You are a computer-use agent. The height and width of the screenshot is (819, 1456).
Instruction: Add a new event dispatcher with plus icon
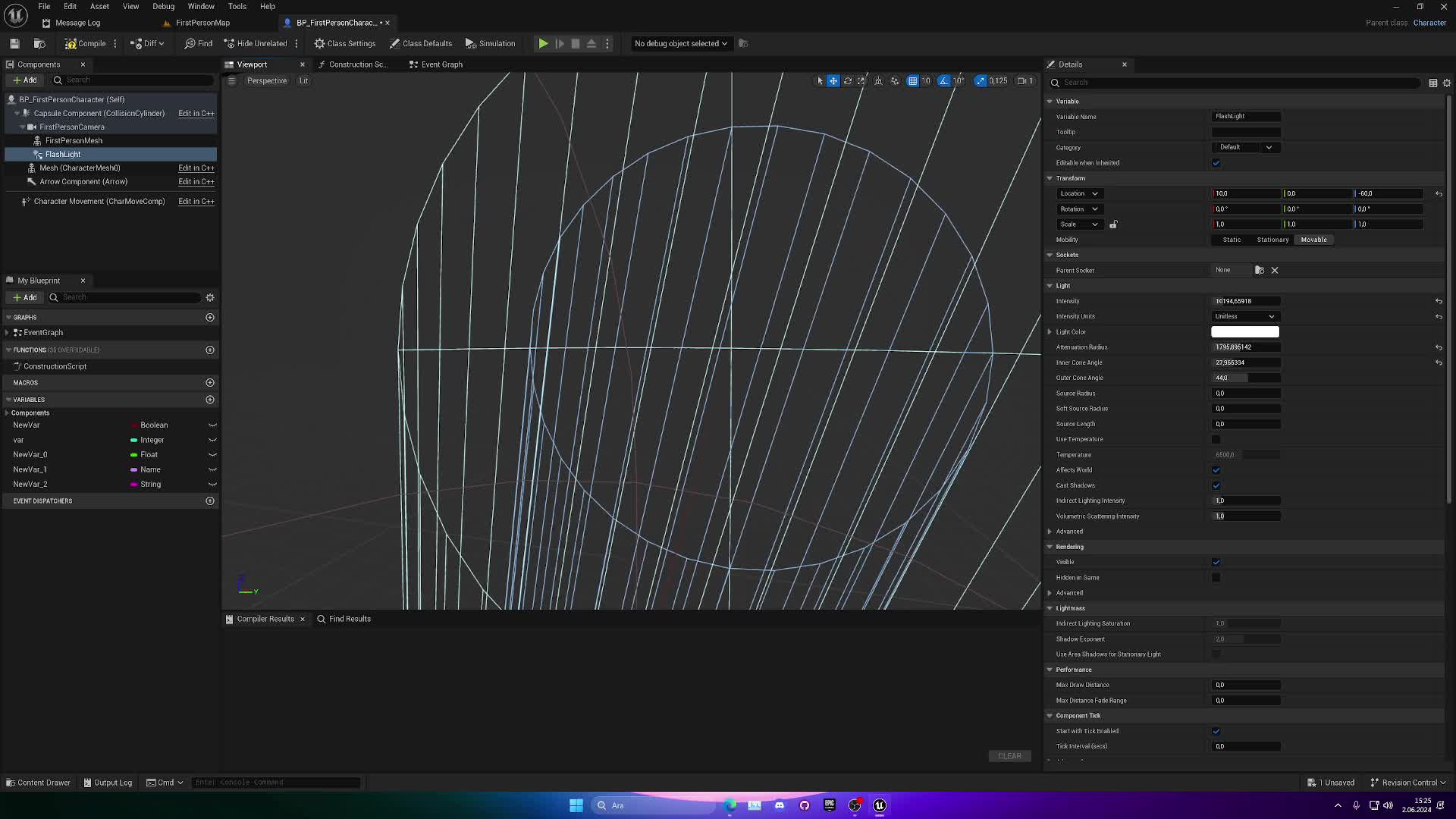210,500
